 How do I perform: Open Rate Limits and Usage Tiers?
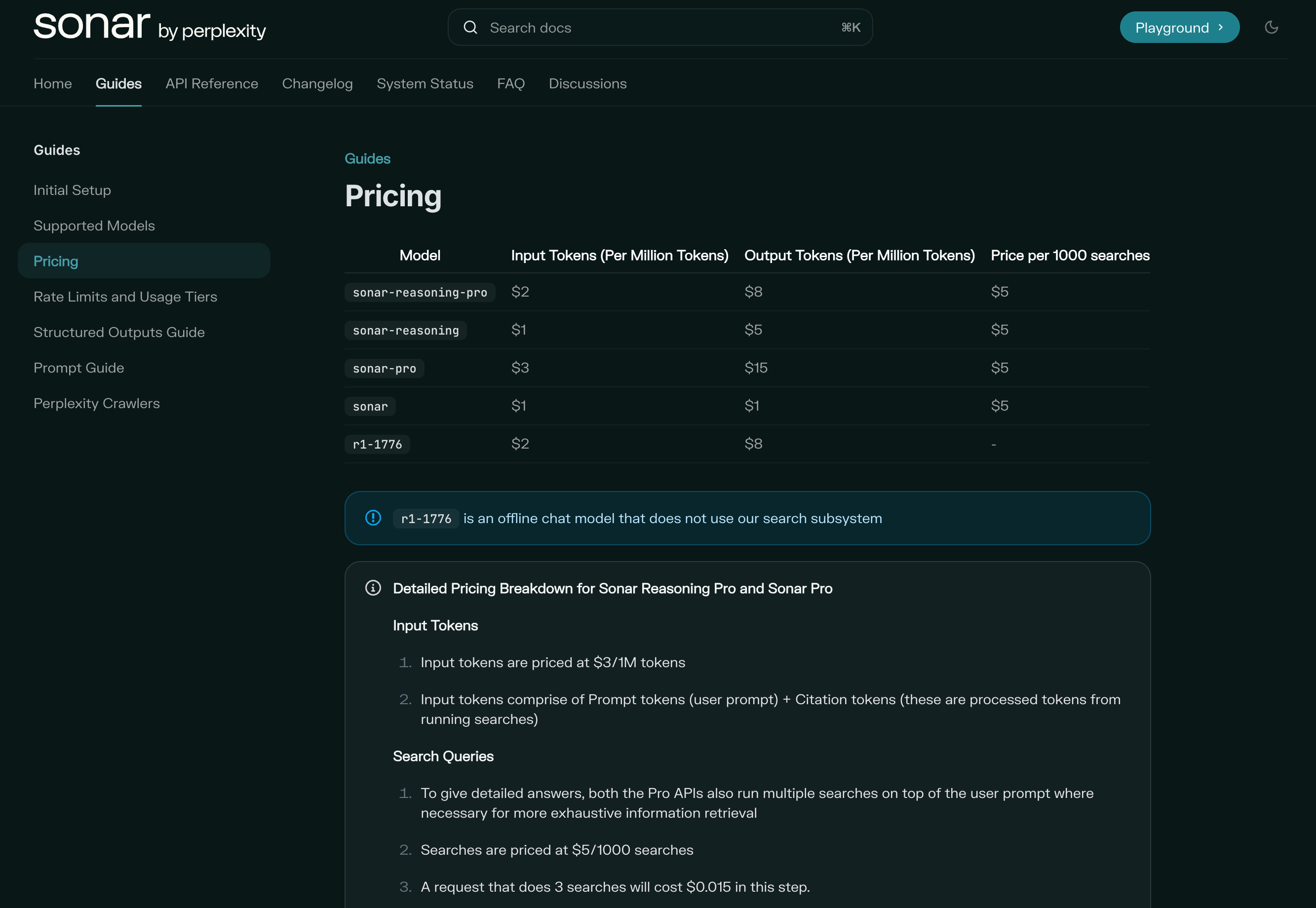125,297
